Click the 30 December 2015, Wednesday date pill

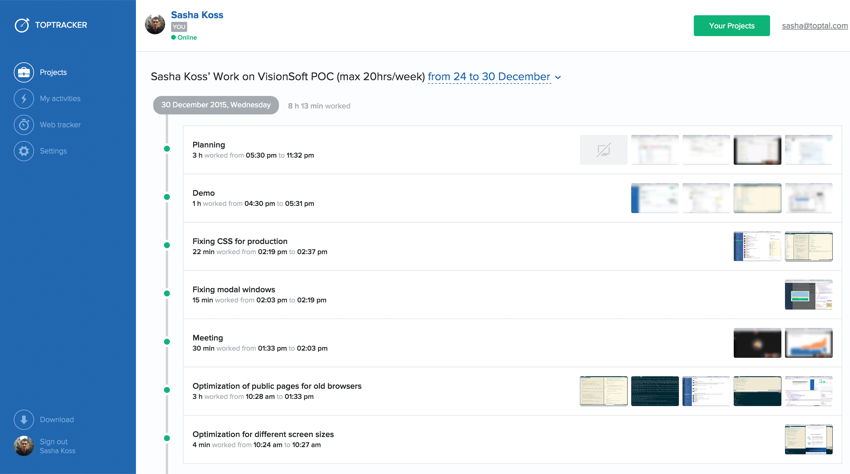216,105
